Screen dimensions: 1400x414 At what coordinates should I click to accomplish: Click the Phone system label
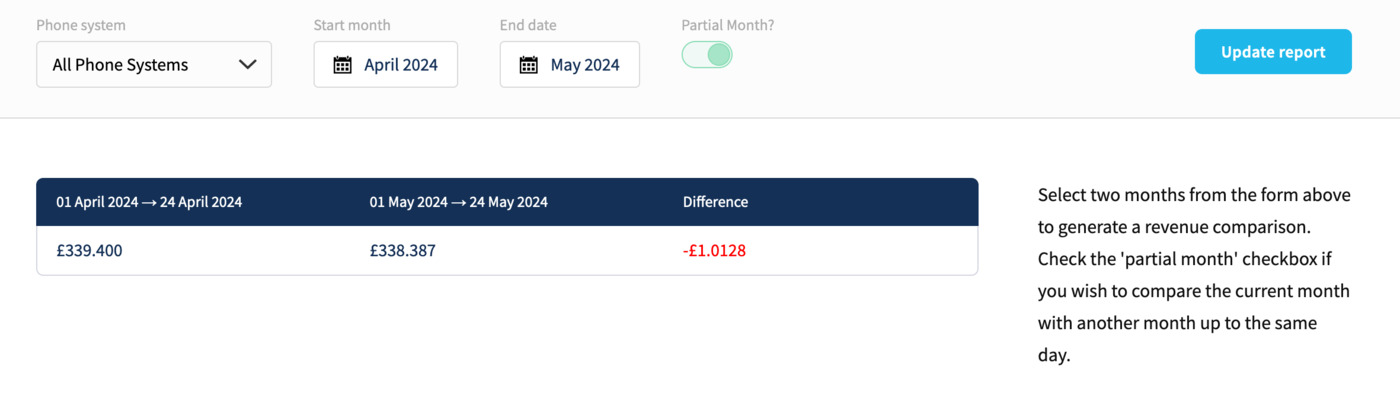click(81, 25)
